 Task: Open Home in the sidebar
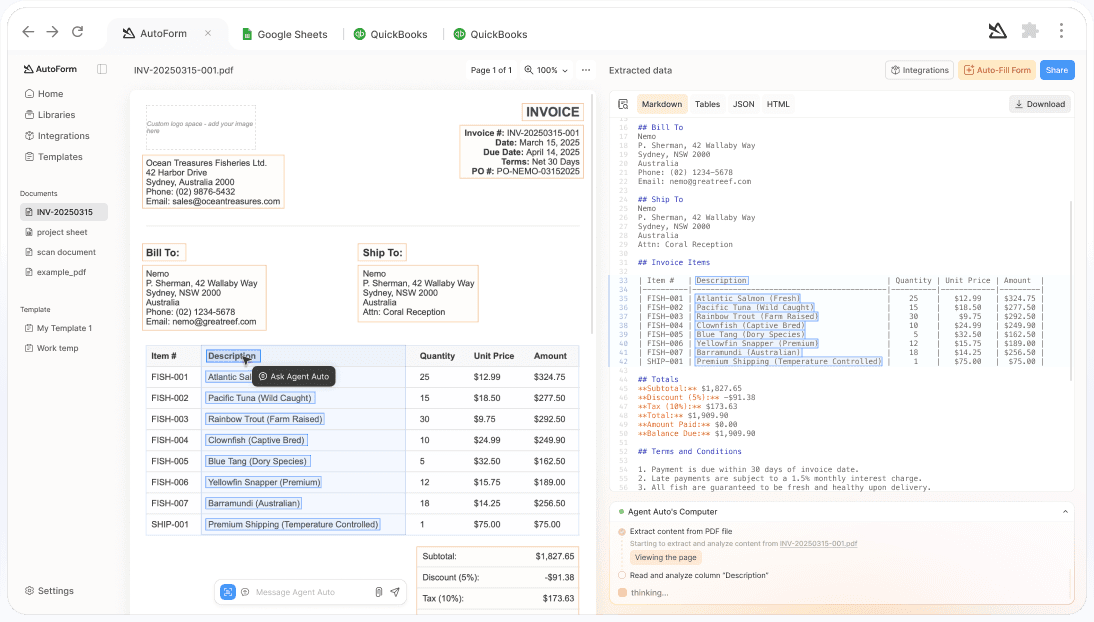44,94
